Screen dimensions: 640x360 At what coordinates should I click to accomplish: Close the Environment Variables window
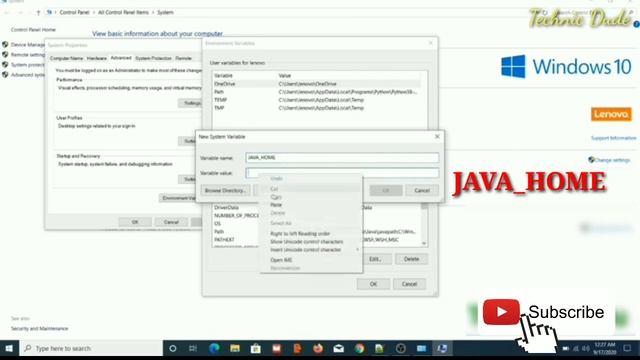(x=431, y=43)
